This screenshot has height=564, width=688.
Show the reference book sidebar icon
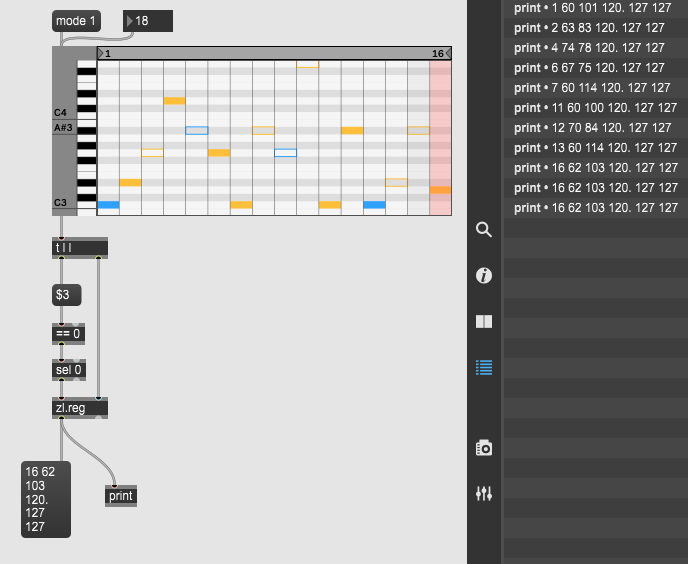tap(484, 322)
